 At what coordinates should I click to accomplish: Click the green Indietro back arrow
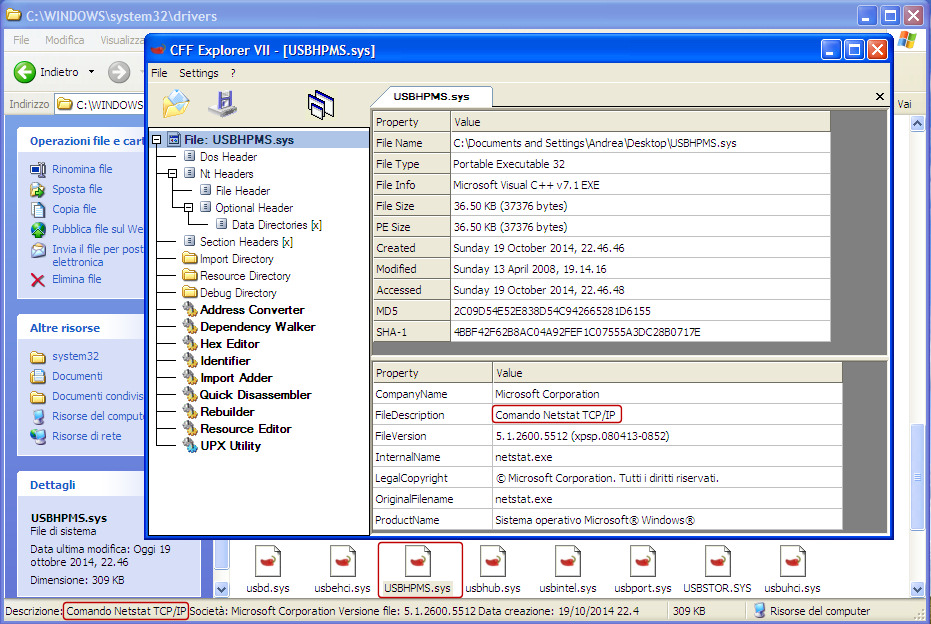(25, 72)
